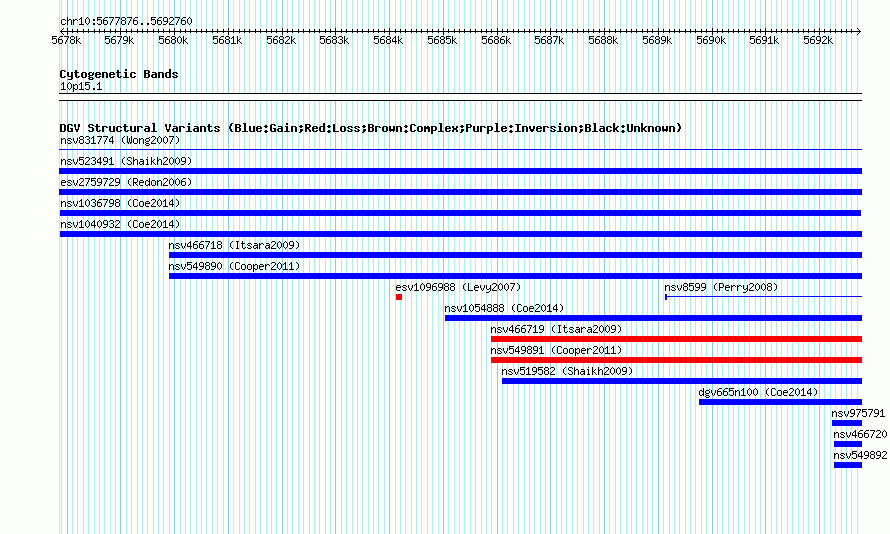Select the thin nsv8599 variant line
Image resolution: width=890 pixels, height=534 pixels.
[x=763, y=297]
